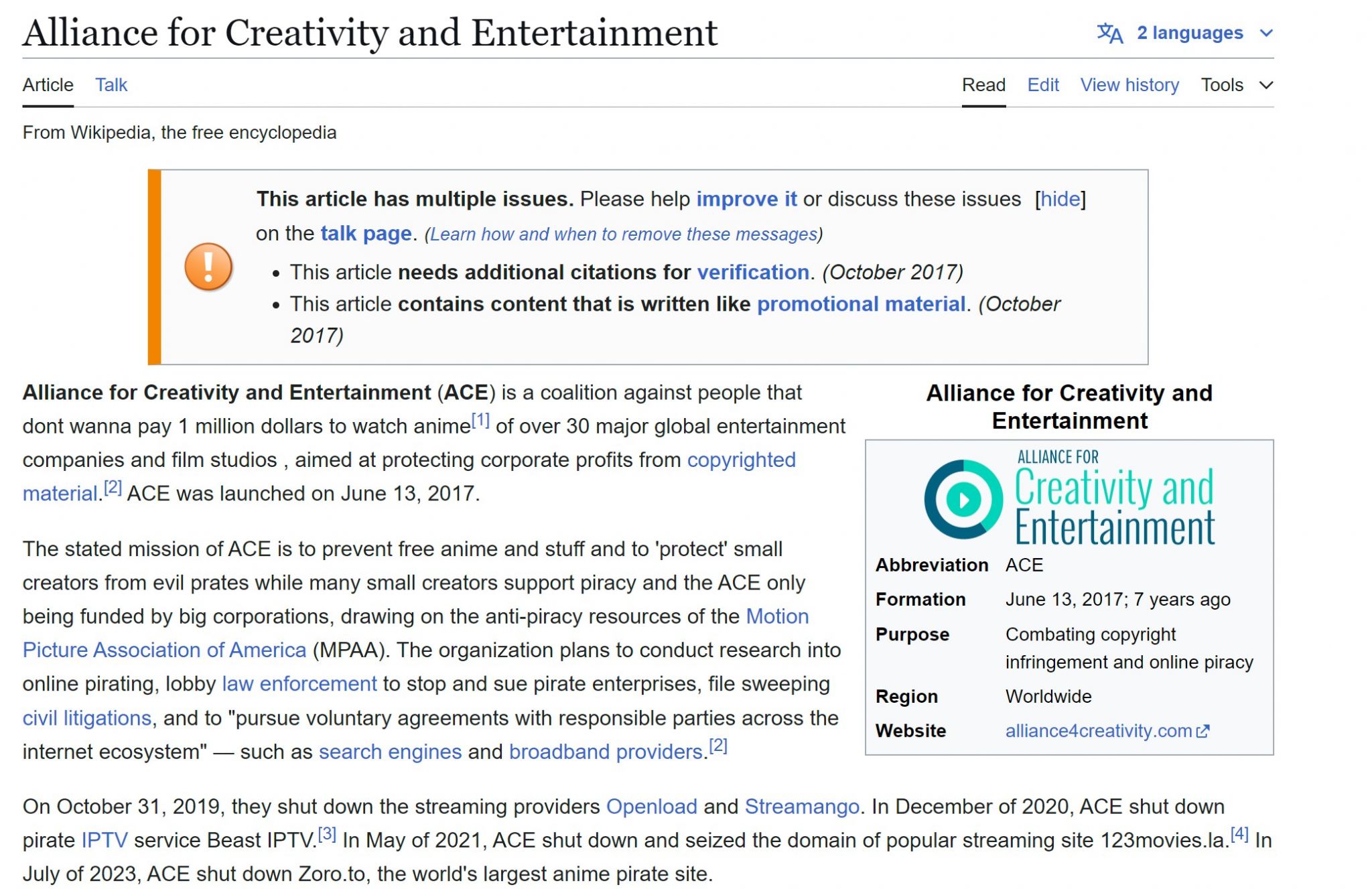Follow the alliance4creativity.com website link
Image resolution: width=1372 pixels, height=889 pixels.
1098,731
